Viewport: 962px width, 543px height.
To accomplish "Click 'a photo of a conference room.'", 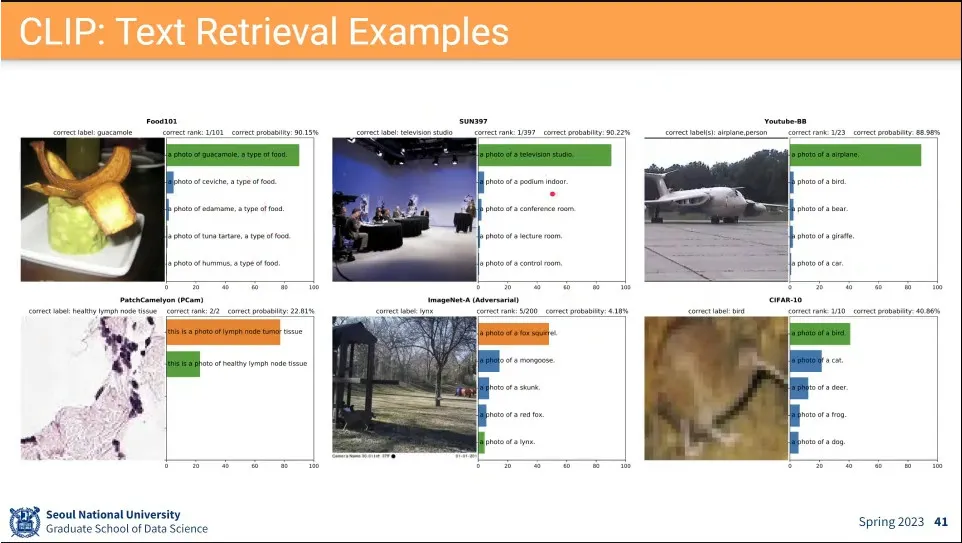I will pos(527,209).
